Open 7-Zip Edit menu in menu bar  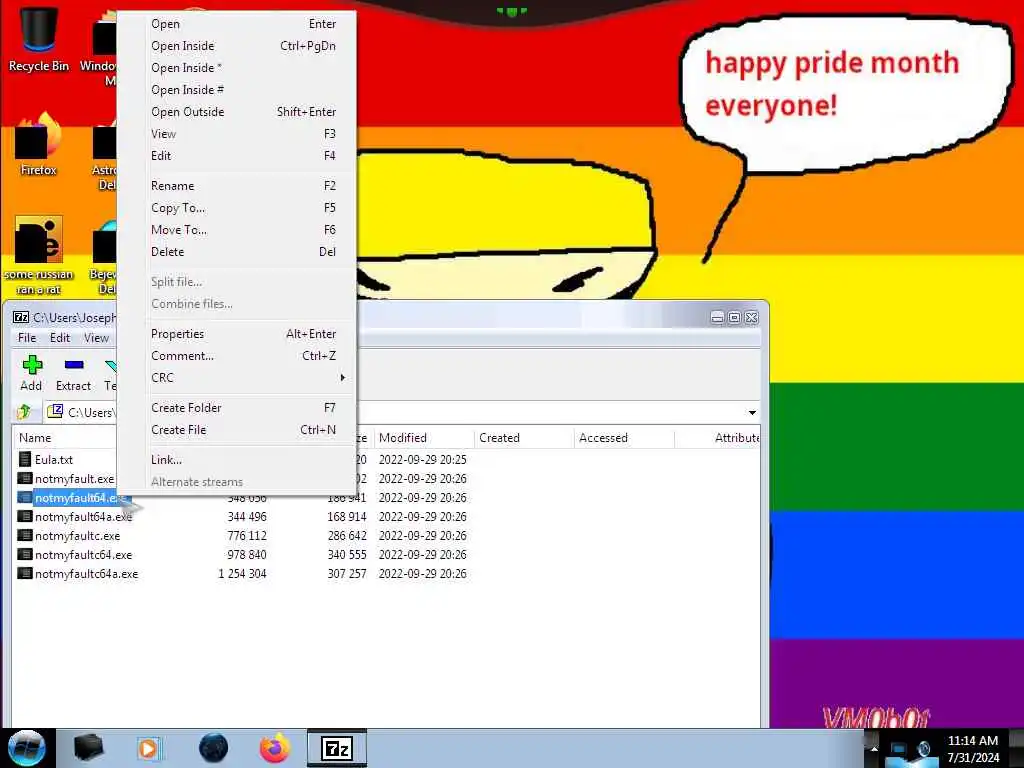click(x=59, y=338)
